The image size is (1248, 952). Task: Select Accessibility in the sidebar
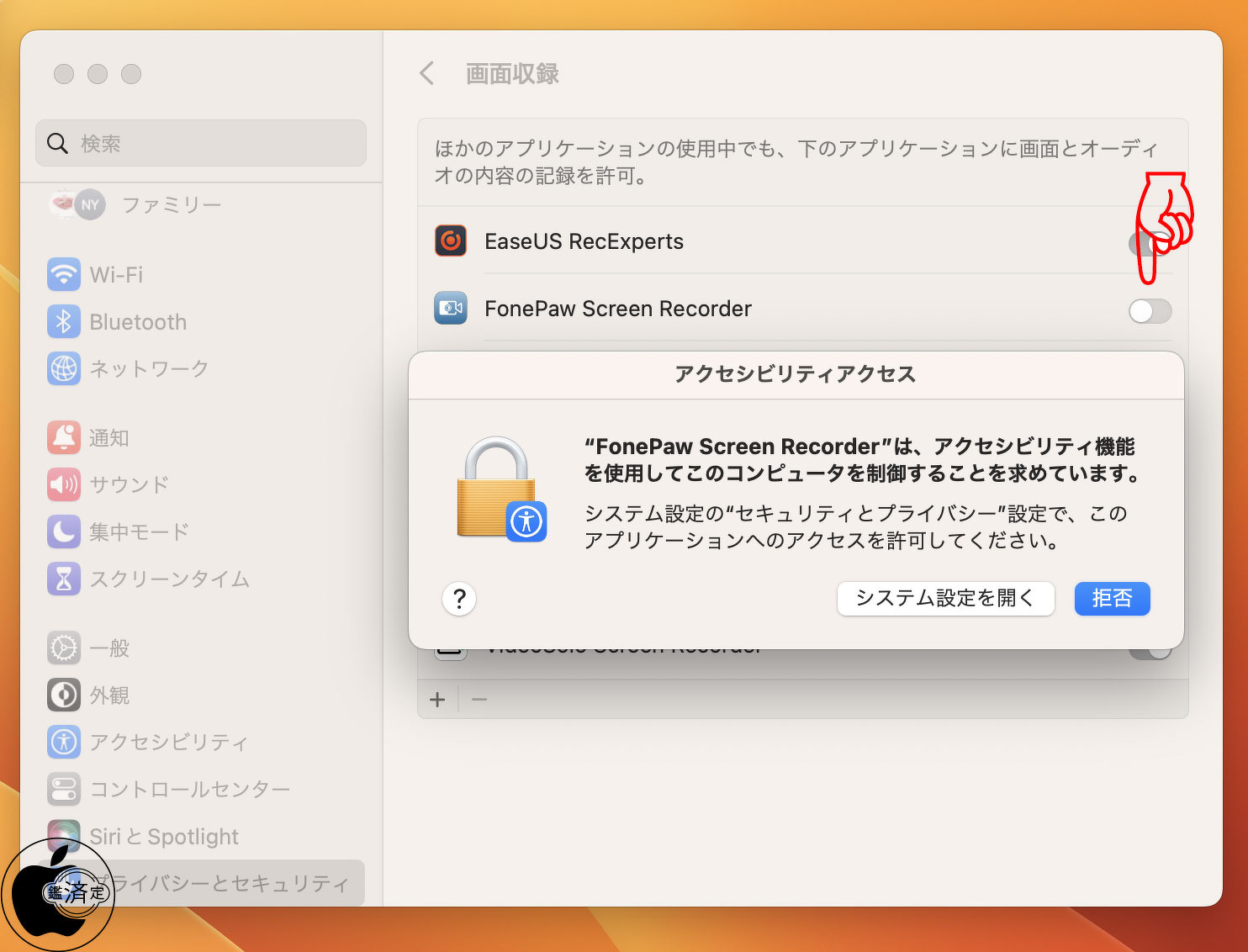[168, 742]
